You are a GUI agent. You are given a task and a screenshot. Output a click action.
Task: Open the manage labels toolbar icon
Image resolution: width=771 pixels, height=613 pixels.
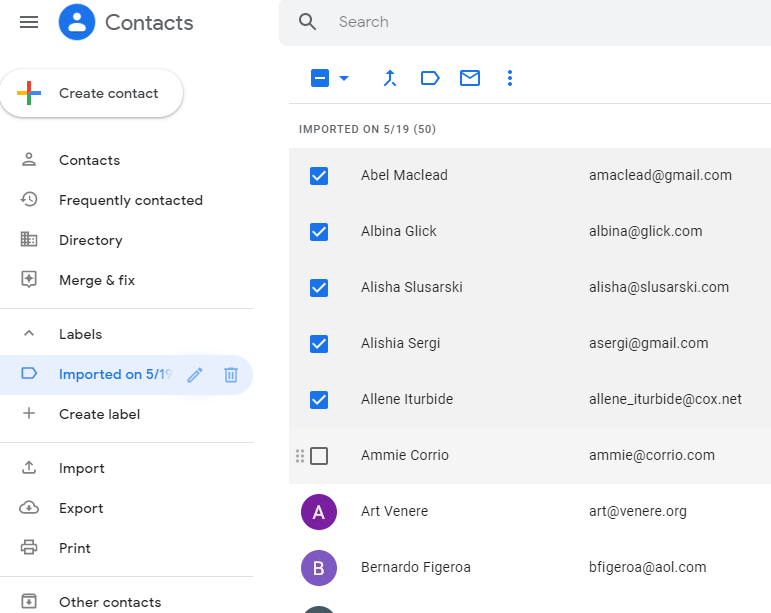click(430, 78)
